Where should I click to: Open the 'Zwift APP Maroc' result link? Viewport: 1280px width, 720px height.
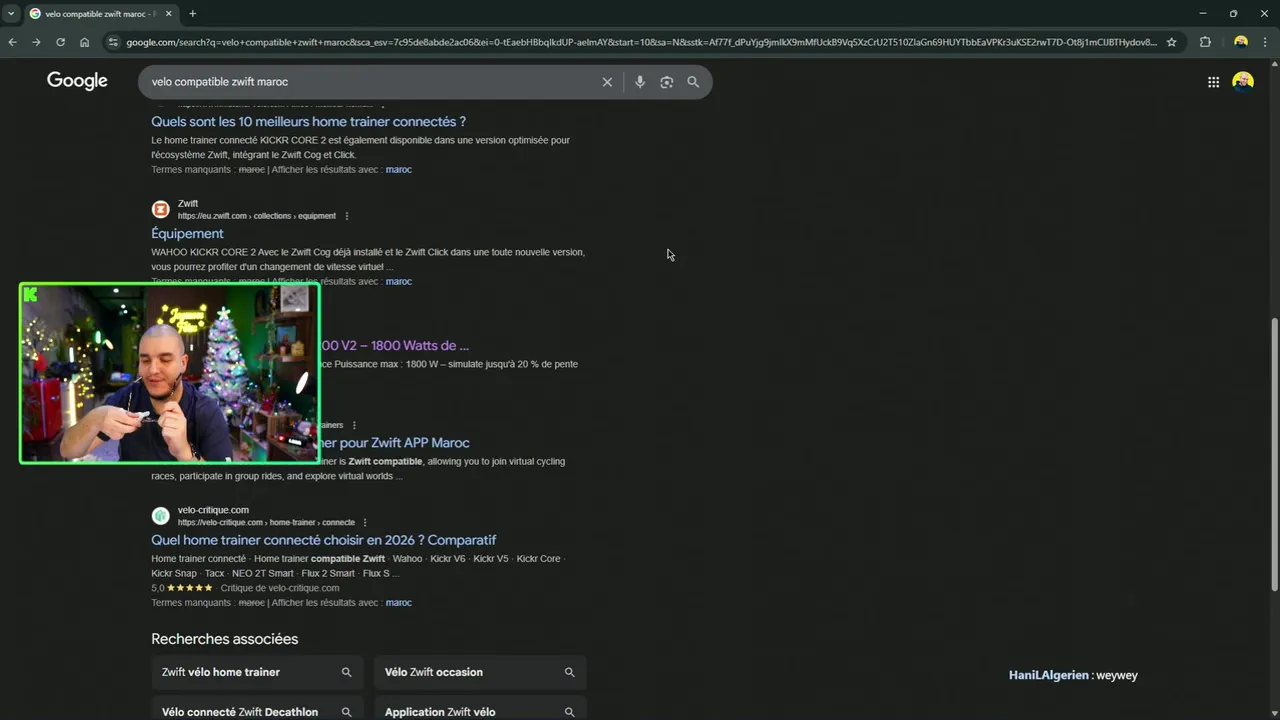[x=394, y=442]
